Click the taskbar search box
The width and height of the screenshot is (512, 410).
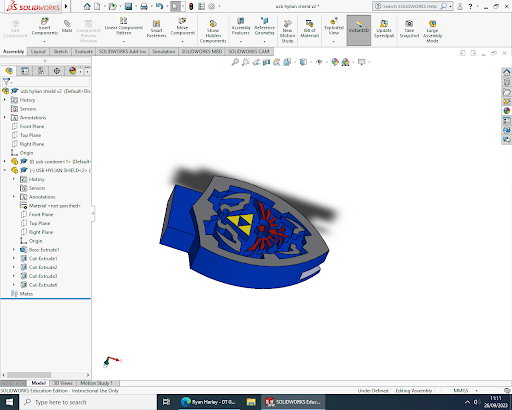coord(88,402)
